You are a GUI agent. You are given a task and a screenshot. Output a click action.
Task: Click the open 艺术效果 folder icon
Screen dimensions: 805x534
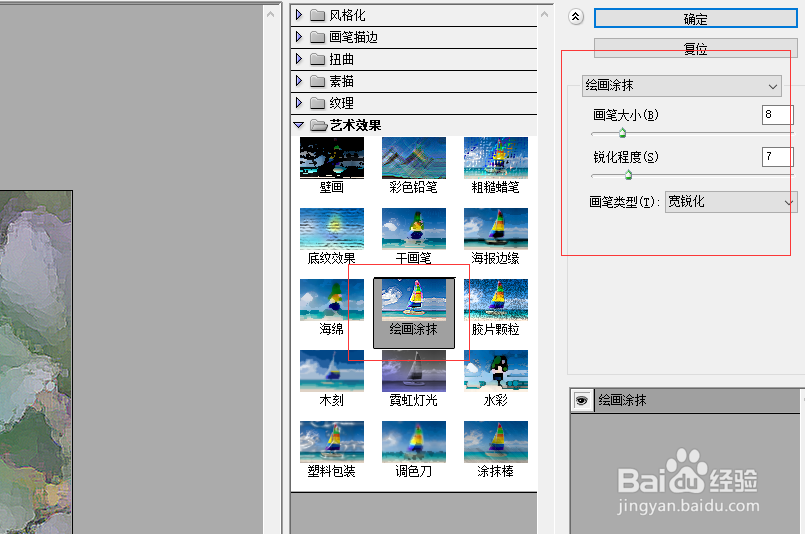[319, 125]
